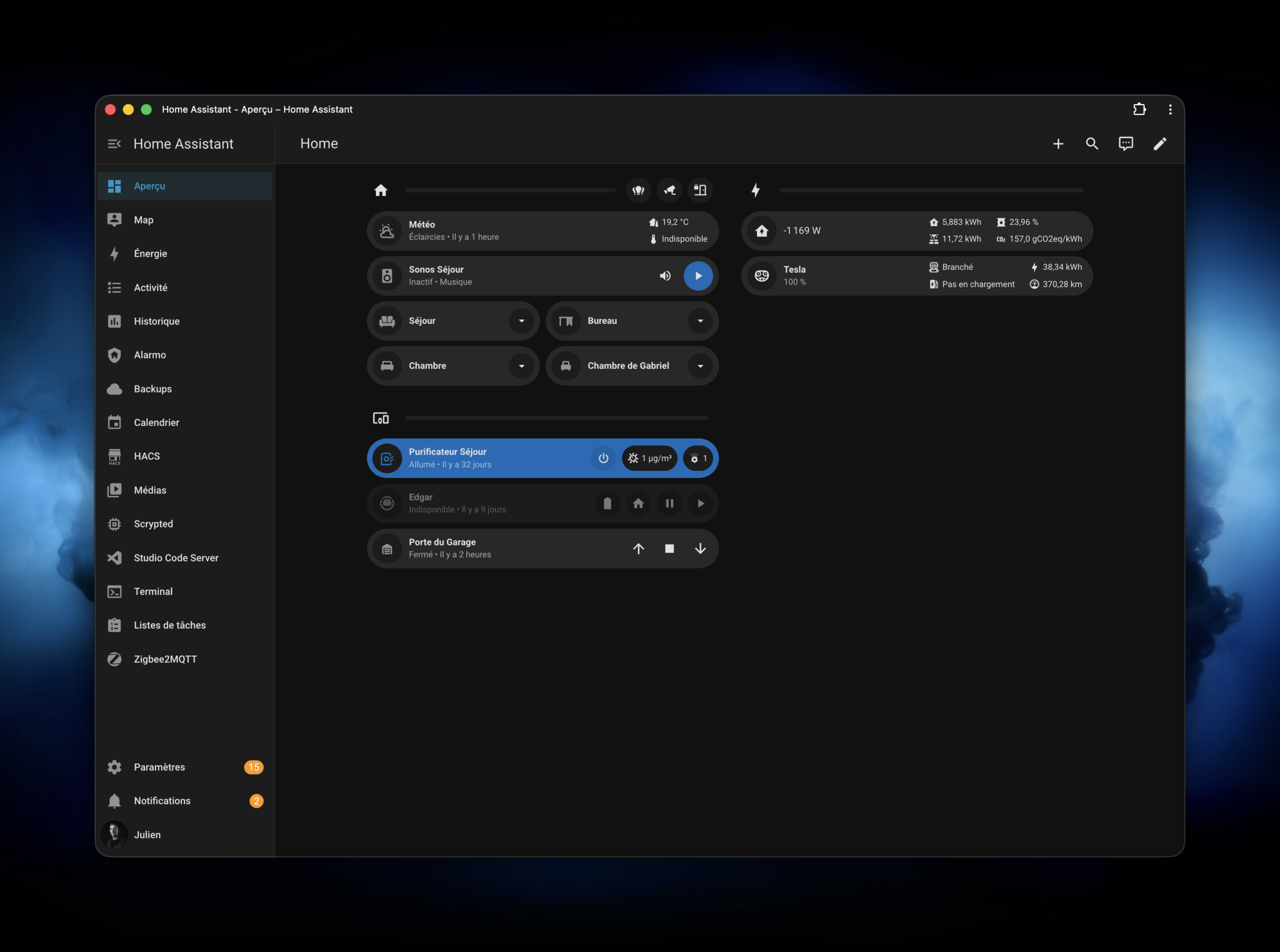
Task: Click the 157,0 gCO2eq/kWh value
Action: tap(1039, 239)
